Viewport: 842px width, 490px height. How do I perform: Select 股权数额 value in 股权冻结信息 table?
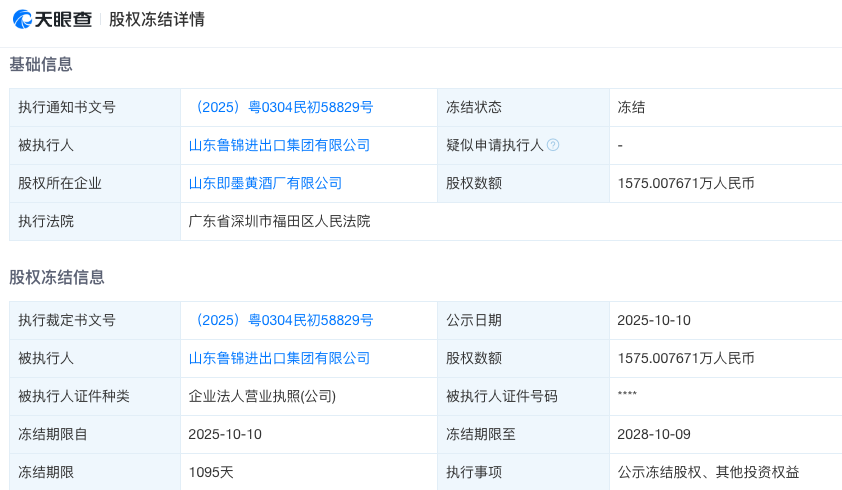[686, 358]
